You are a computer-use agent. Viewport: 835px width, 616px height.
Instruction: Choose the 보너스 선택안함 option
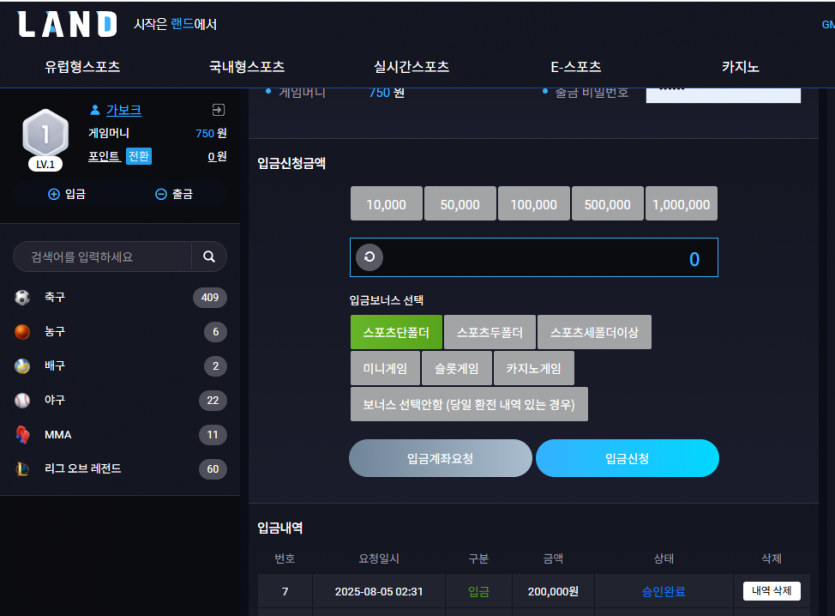click(x=469, y=405)
